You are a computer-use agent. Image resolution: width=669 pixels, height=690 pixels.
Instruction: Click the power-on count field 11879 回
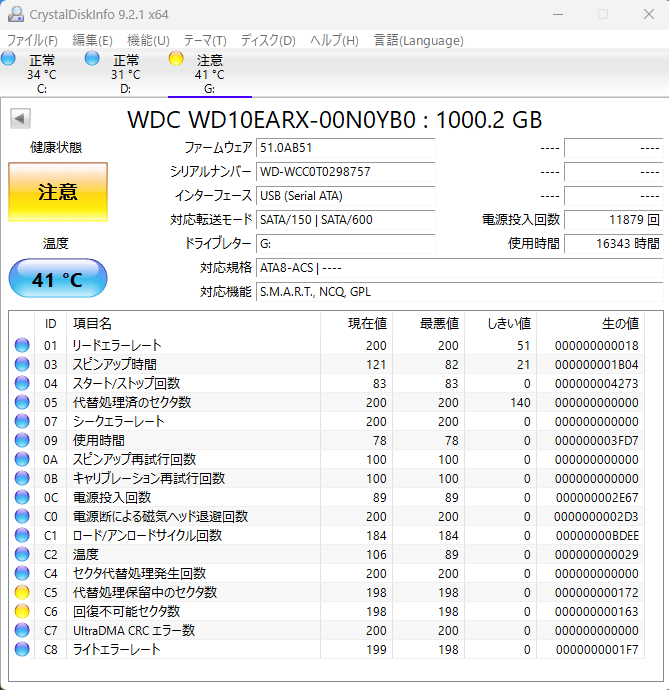pos(614,220)
